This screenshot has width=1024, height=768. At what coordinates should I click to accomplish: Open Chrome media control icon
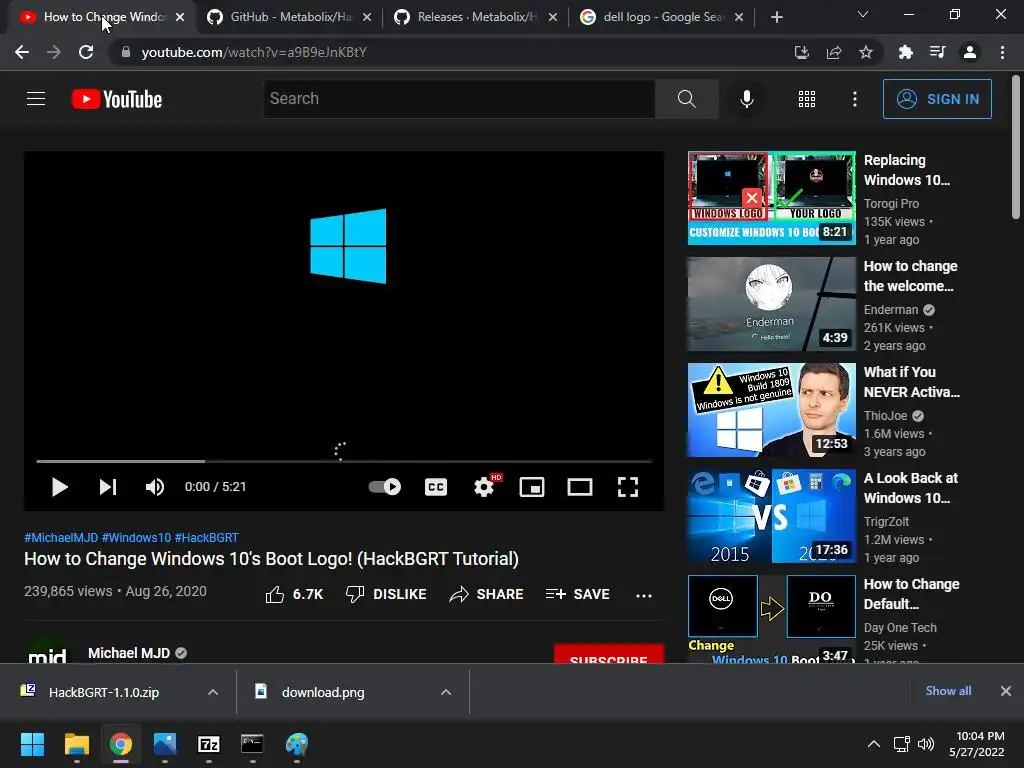937,52
